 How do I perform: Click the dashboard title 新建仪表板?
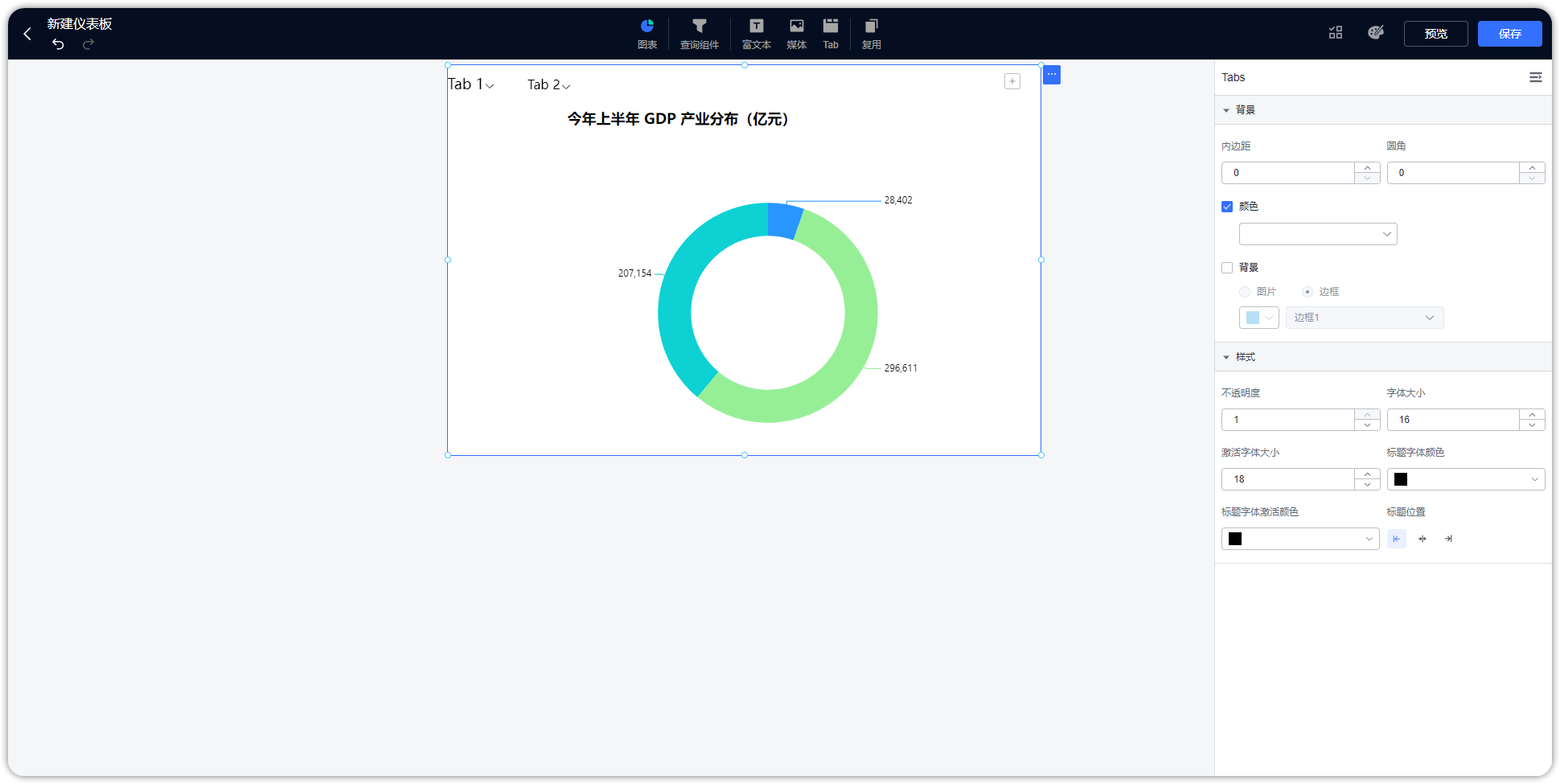click(x=80, y=24)
